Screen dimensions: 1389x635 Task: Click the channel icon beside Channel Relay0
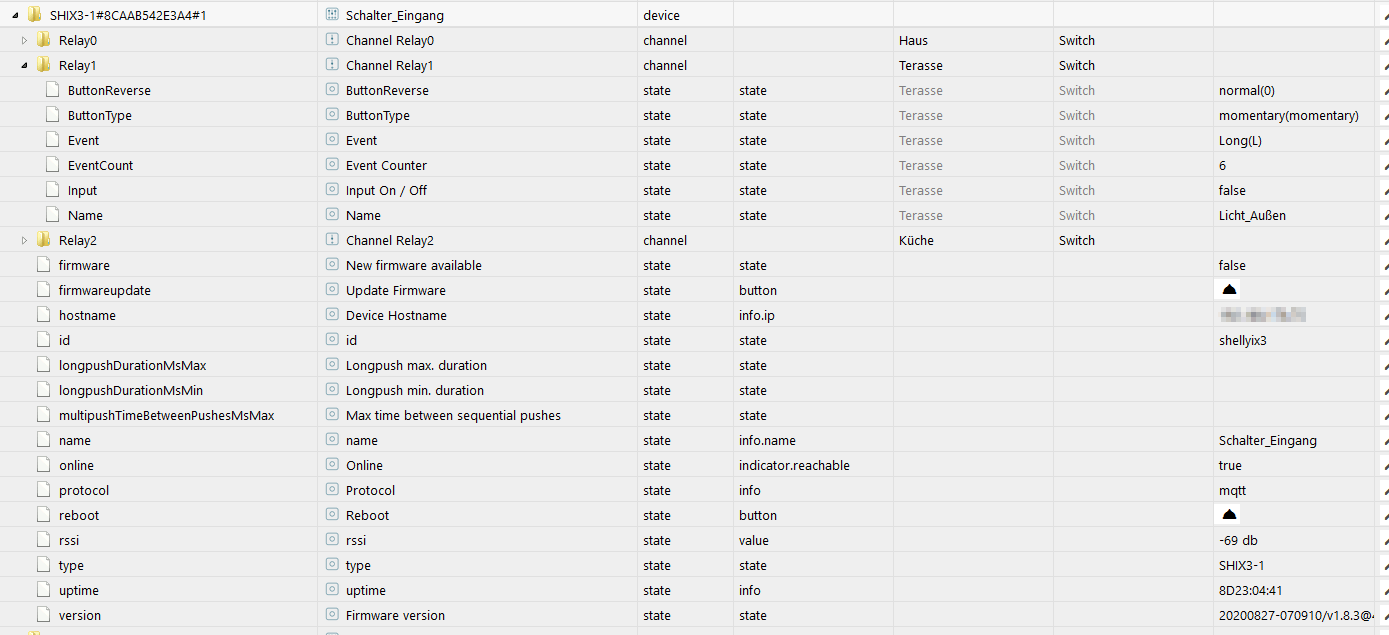(332, 40)
